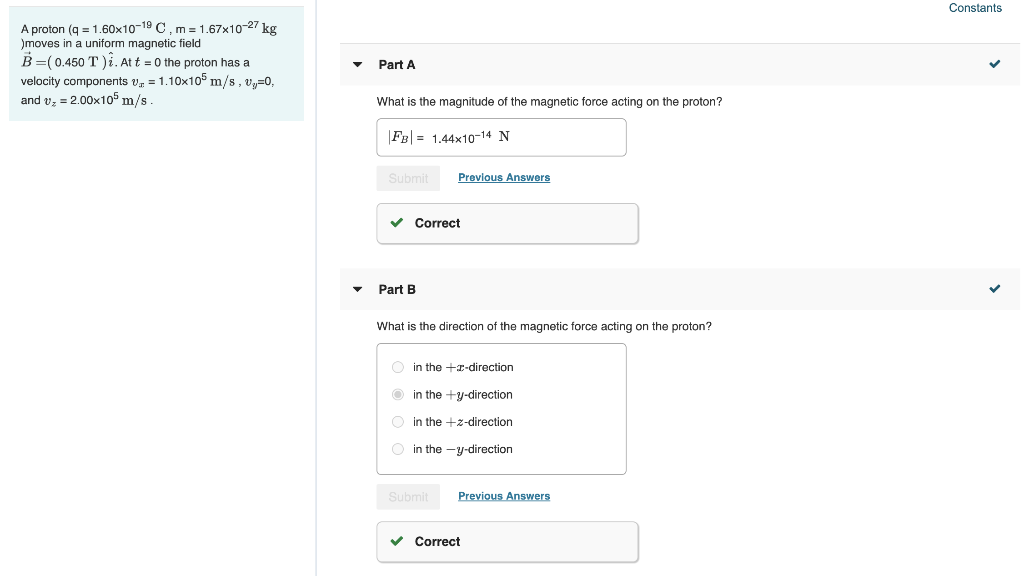Screen dimensions: 1024x576
Task: Select the '+x-direction' radio button
Action: [397, 367]
